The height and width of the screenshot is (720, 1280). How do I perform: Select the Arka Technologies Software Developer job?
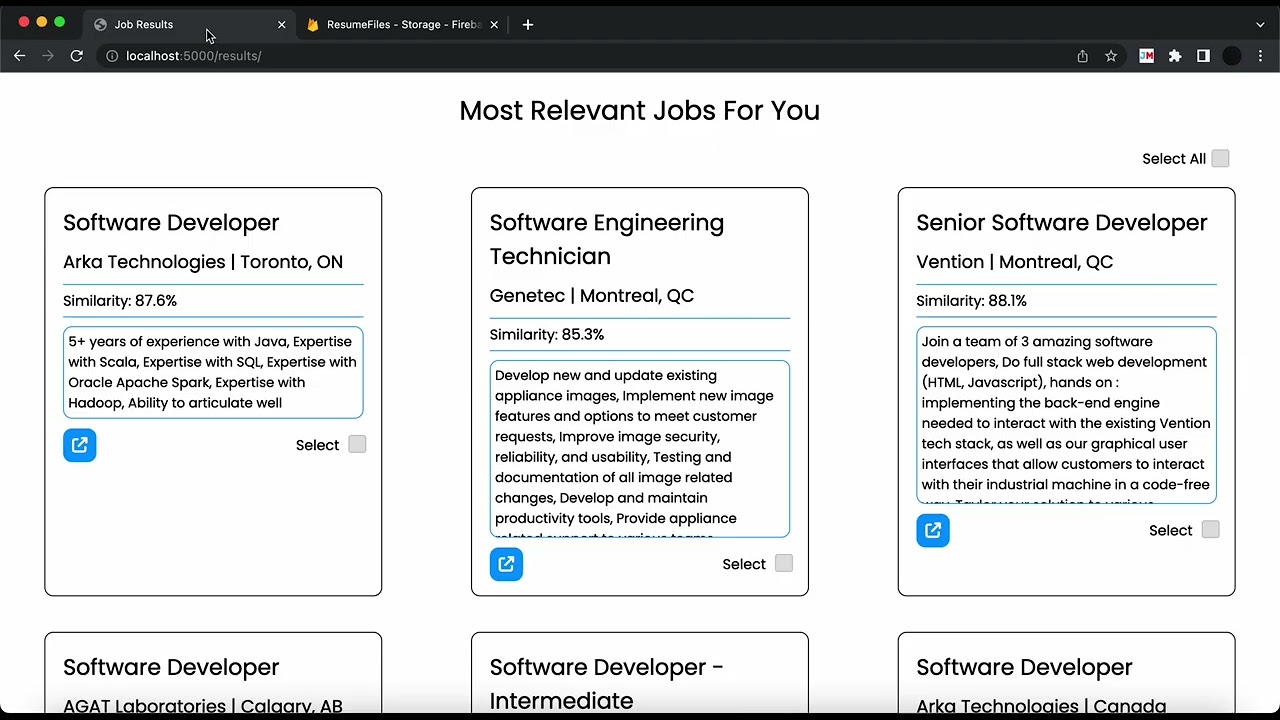[x=357, y=445]
